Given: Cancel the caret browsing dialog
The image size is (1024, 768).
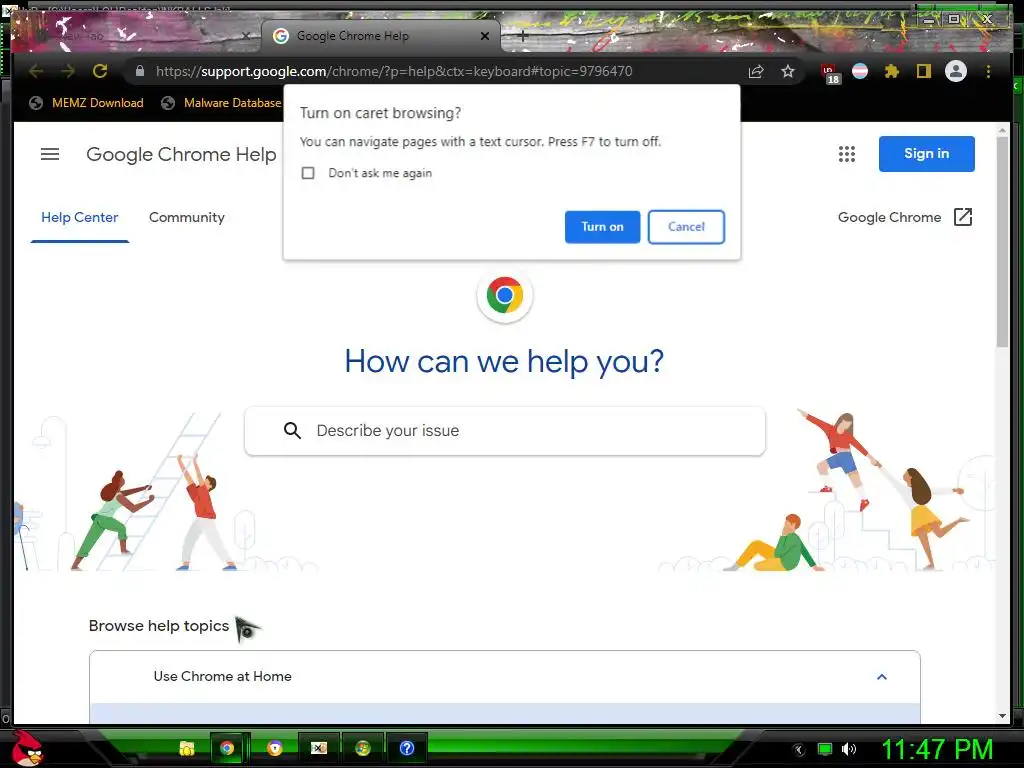Looking at the screenshot, I should (686, 227).
